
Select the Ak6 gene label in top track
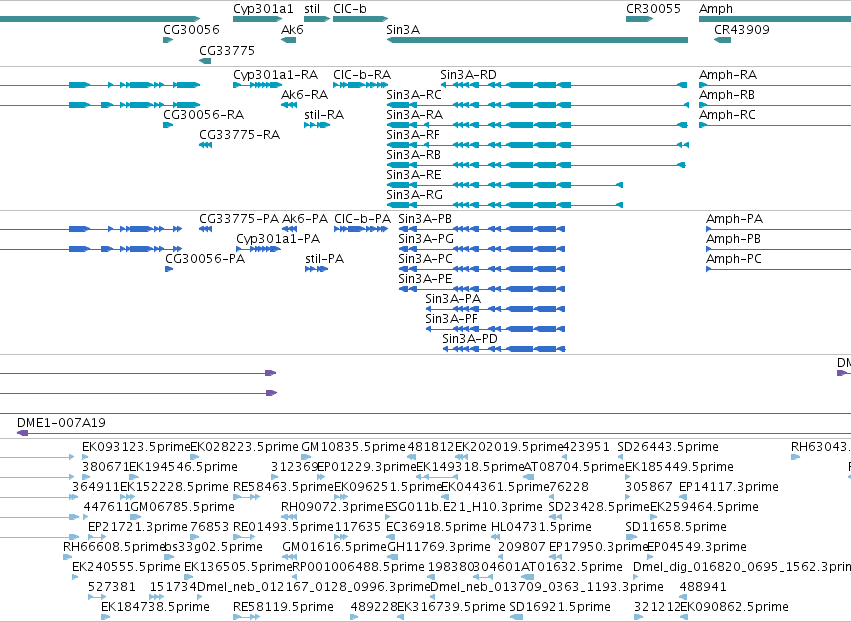(x=292, y=29)
